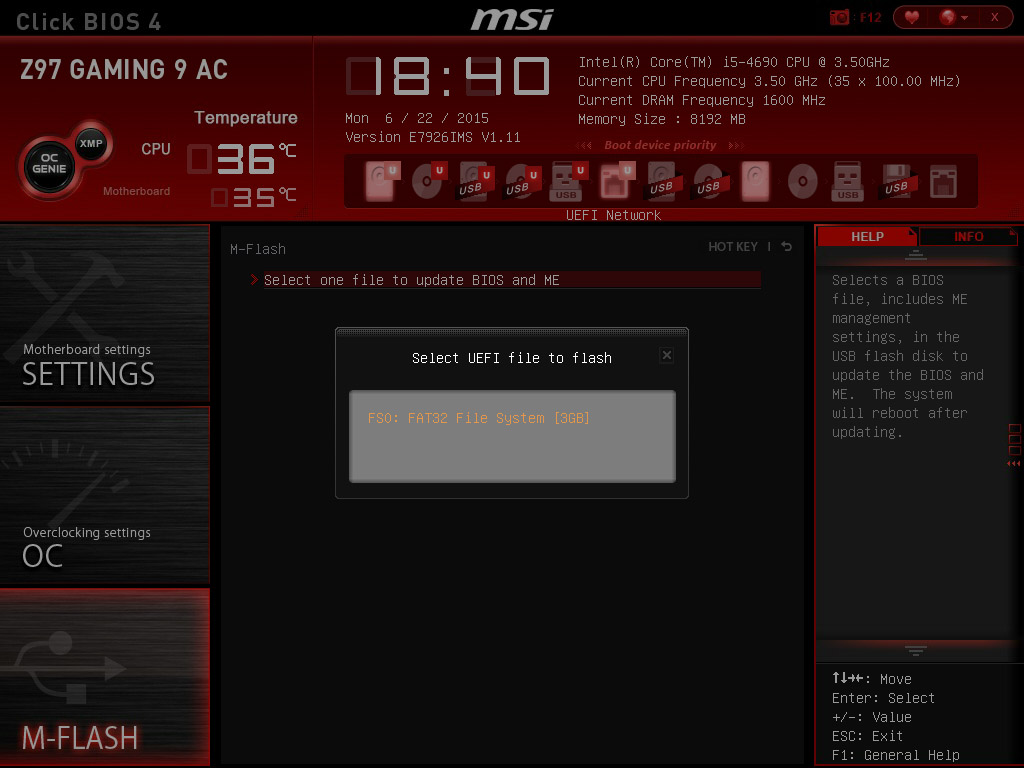This screenshot has height=768, width=1024.
Task: Select the USB floppy boot device icon
Action: tap(897, 181)
